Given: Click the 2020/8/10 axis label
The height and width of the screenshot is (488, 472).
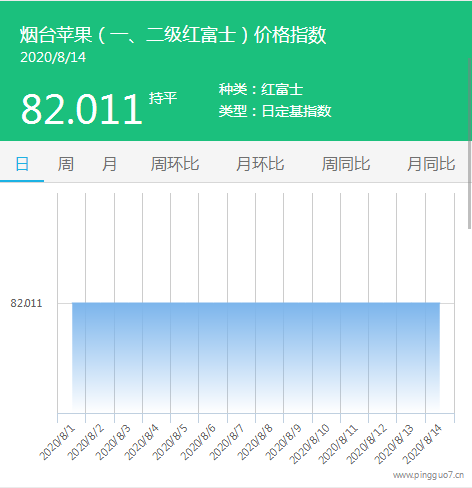Looking at the screenshot, I should (309, 444).
